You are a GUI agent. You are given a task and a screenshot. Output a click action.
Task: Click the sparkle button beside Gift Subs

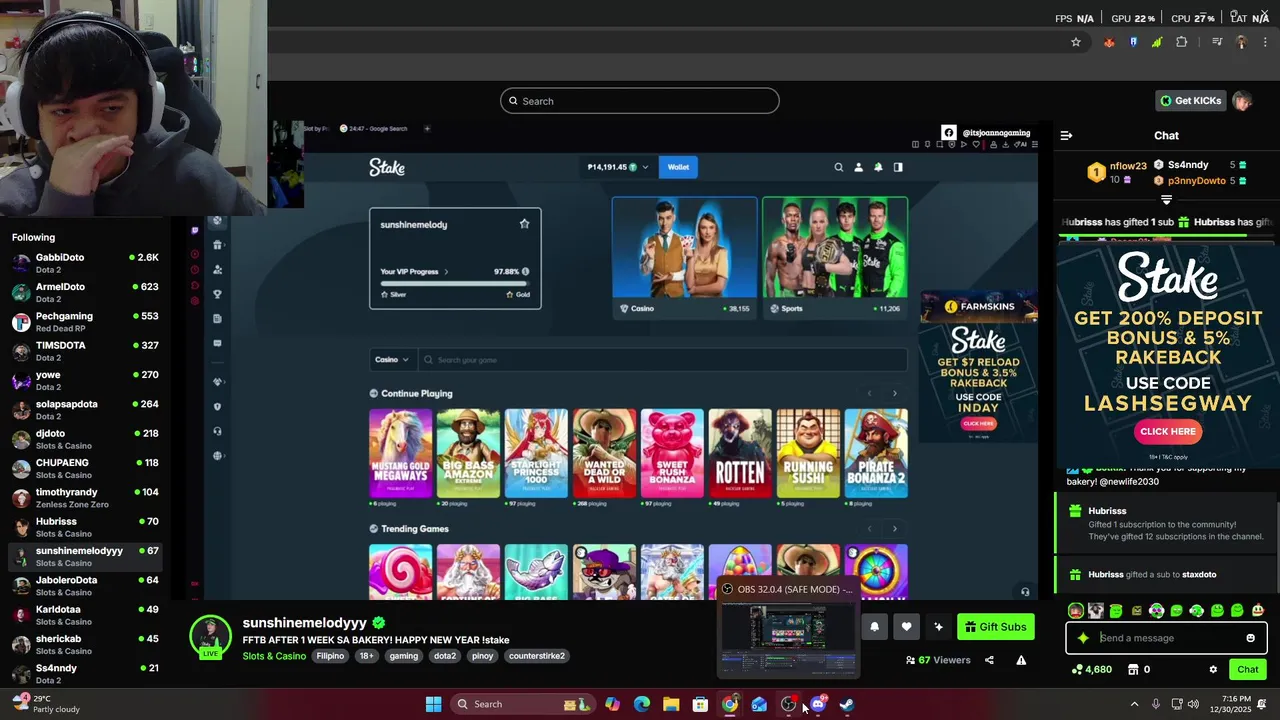[938, 627]
